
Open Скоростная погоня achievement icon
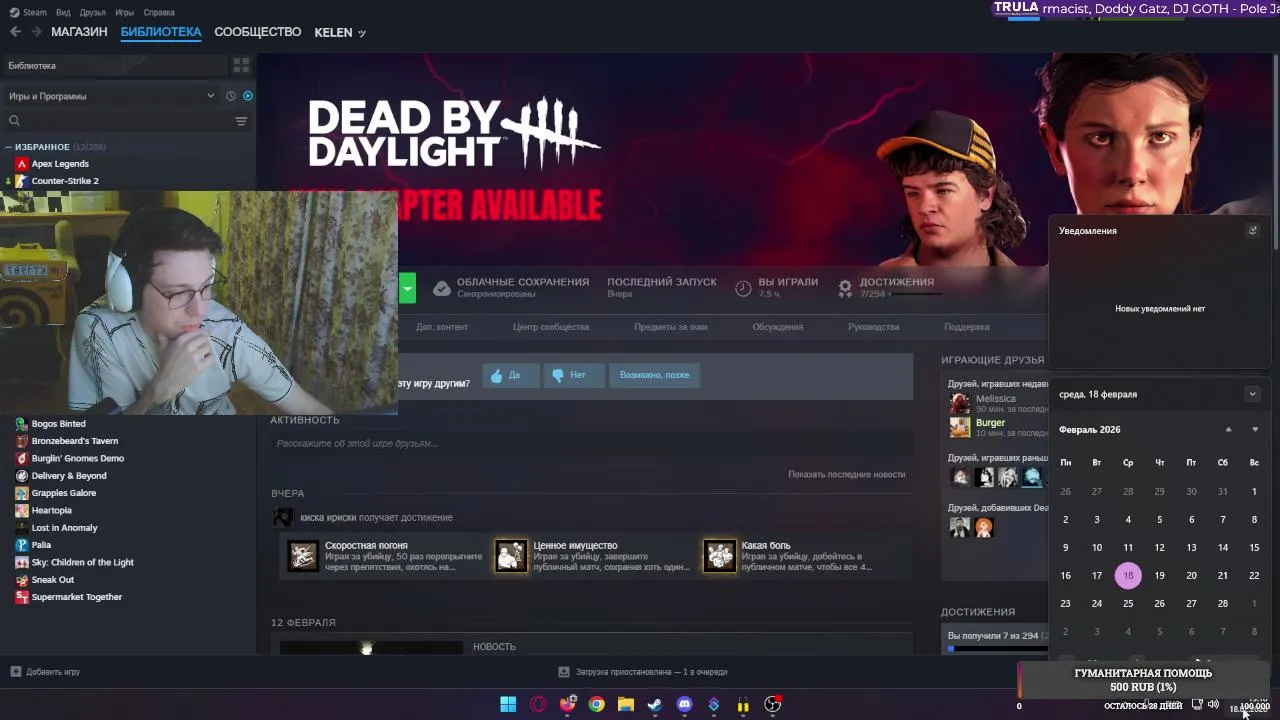(303, 556)
